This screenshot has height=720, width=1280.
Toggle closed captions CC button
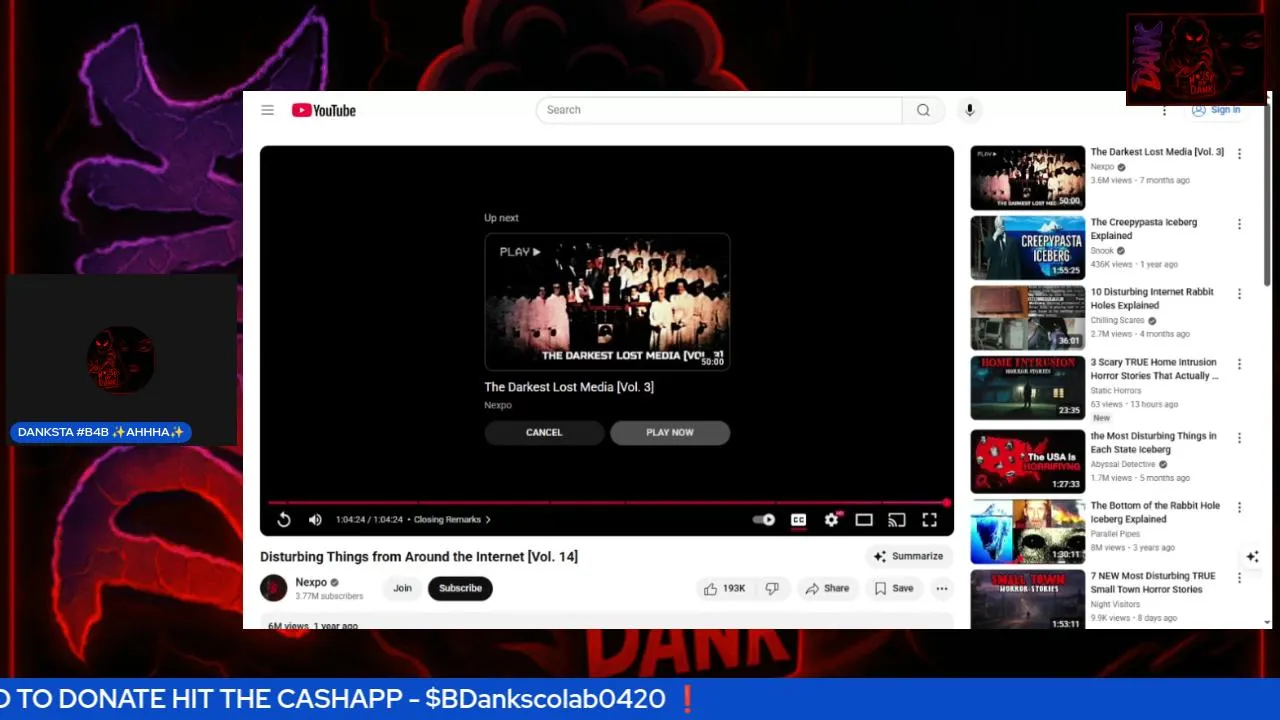pyautogui.click(x=798, y=519)
